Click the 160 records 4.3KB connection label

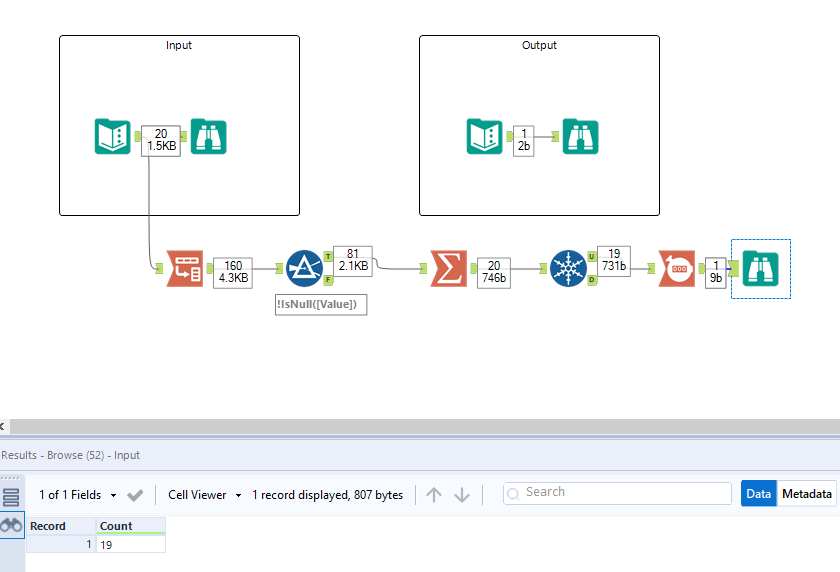[233, 272]
